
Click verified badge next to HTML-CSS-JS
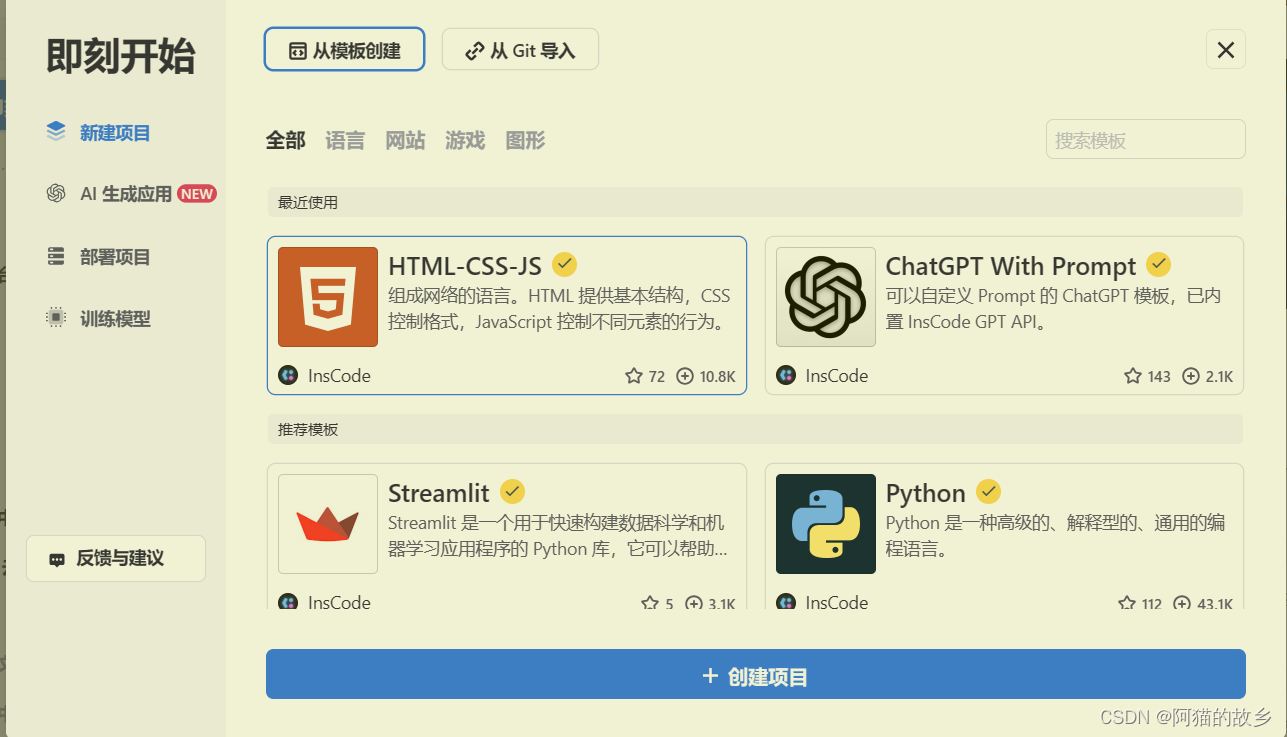pos(564,265)
